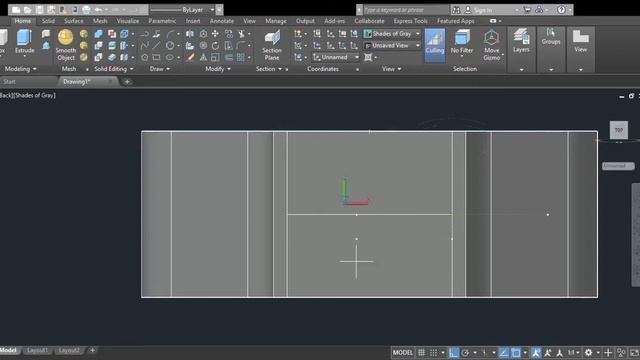Screen dimensions: 640x360
Task: Expand the Modify panel
Action: coord(218,69)
